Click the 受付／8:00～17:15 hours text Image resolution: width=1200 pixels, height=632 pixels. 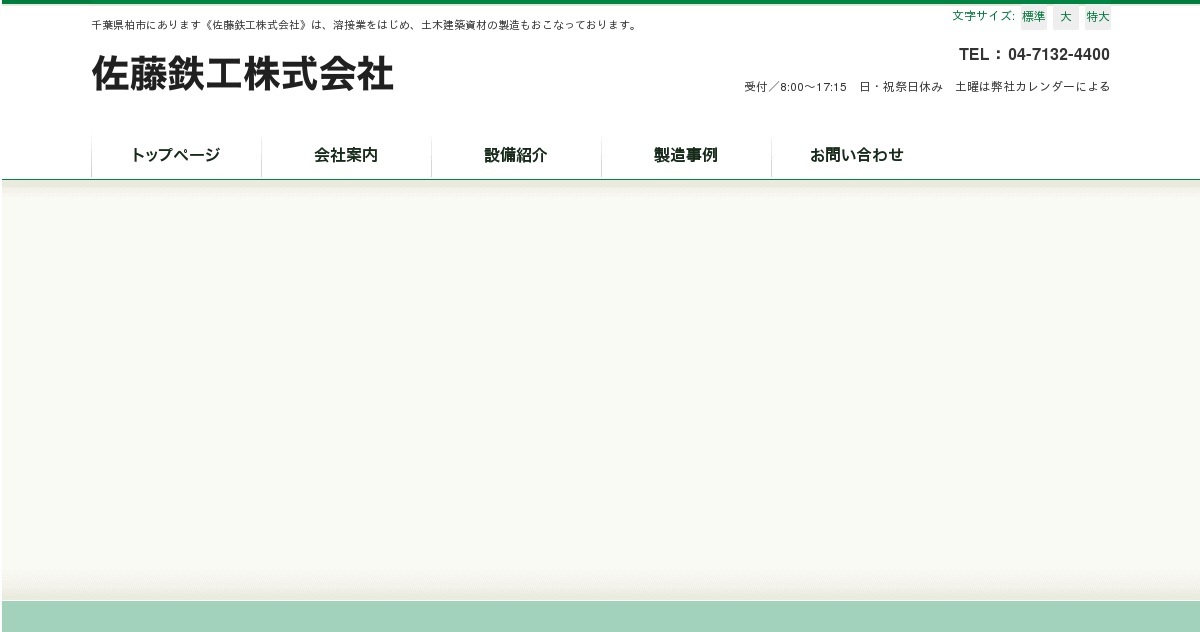pyautogui.click(x=927, y=87)
